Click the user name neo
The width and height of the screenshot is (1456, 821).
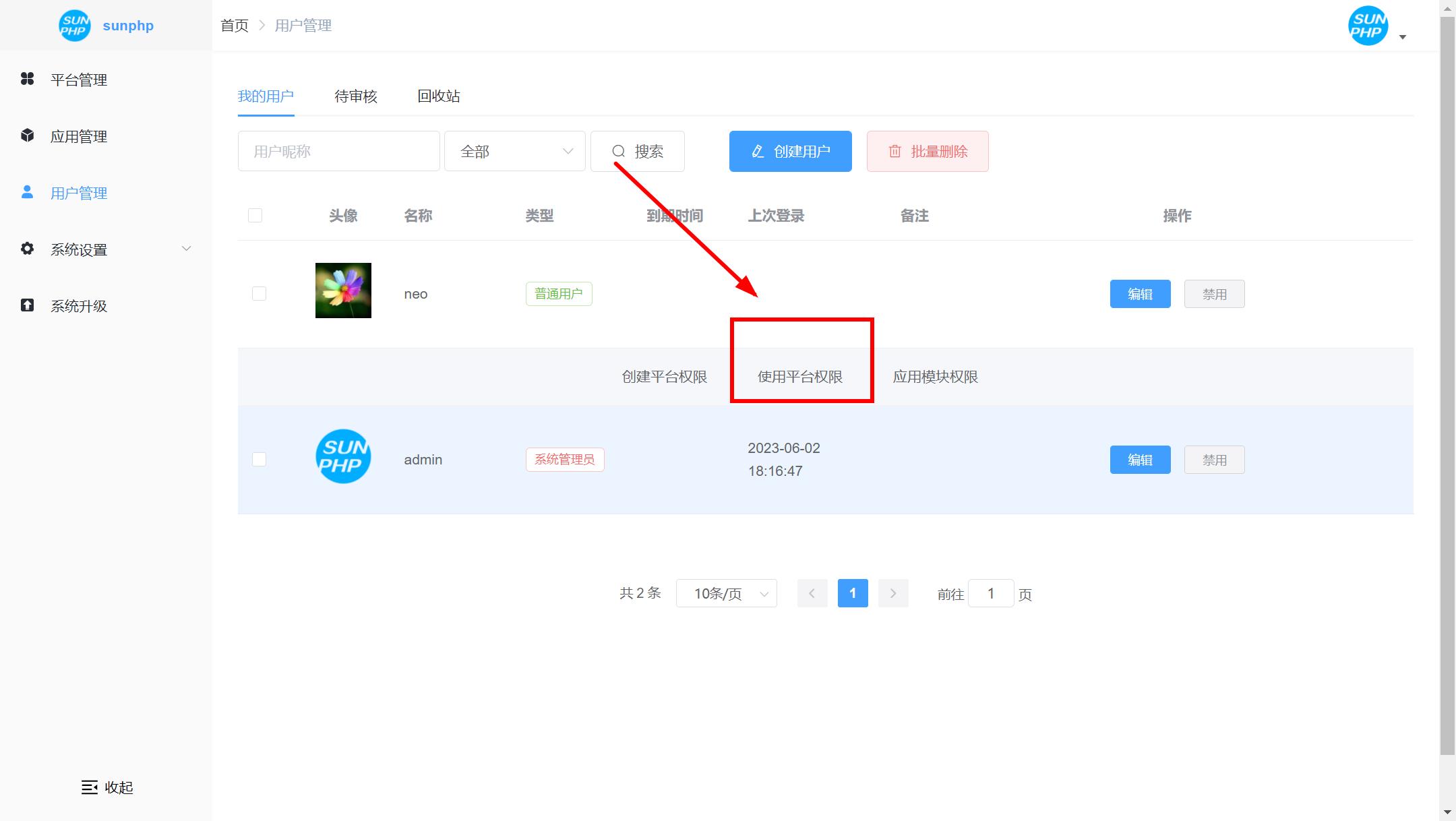click(x=416, y=295)
